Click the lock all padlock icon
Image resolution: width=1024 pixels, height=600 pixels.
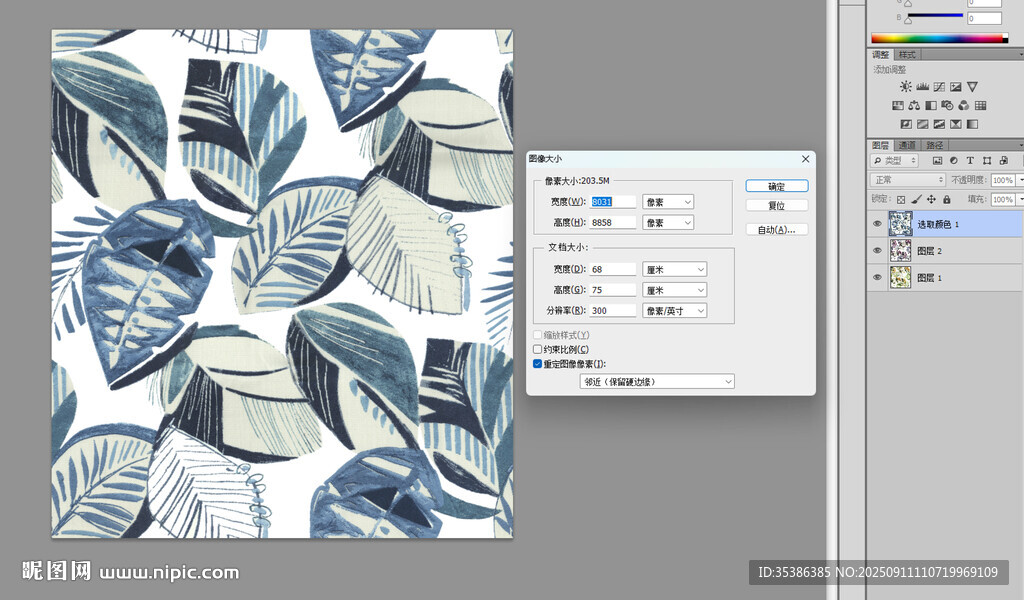pyautogui.click(x=946, y=200)
